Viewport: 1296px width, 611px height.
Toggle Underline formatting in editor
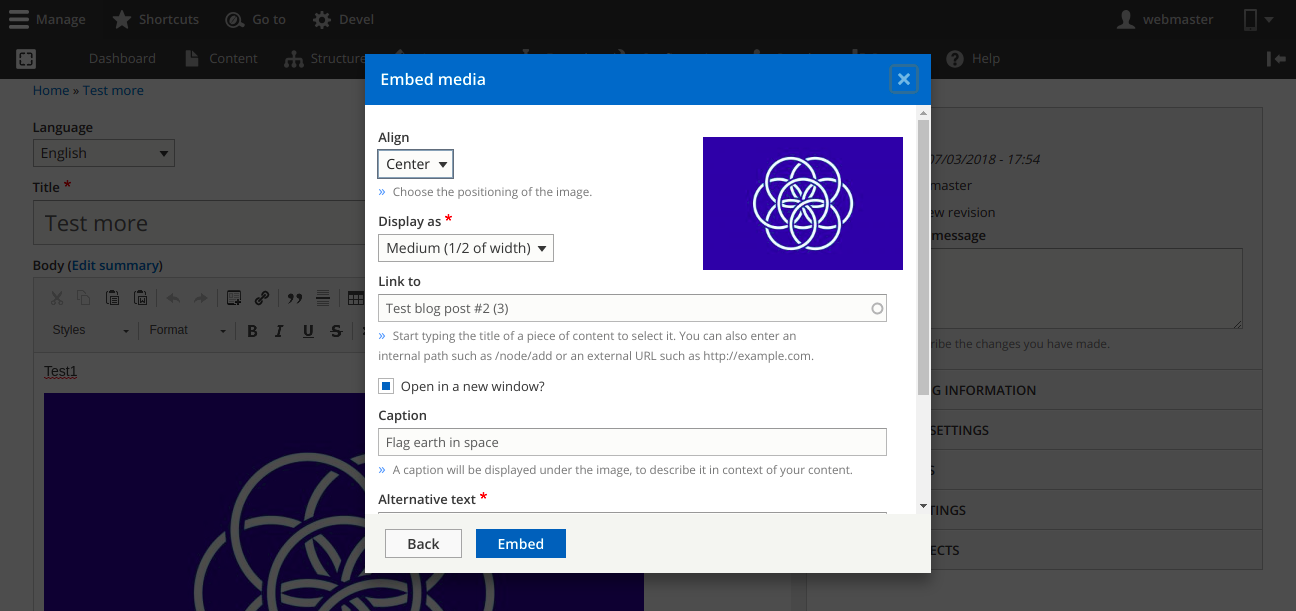(308, 331)
